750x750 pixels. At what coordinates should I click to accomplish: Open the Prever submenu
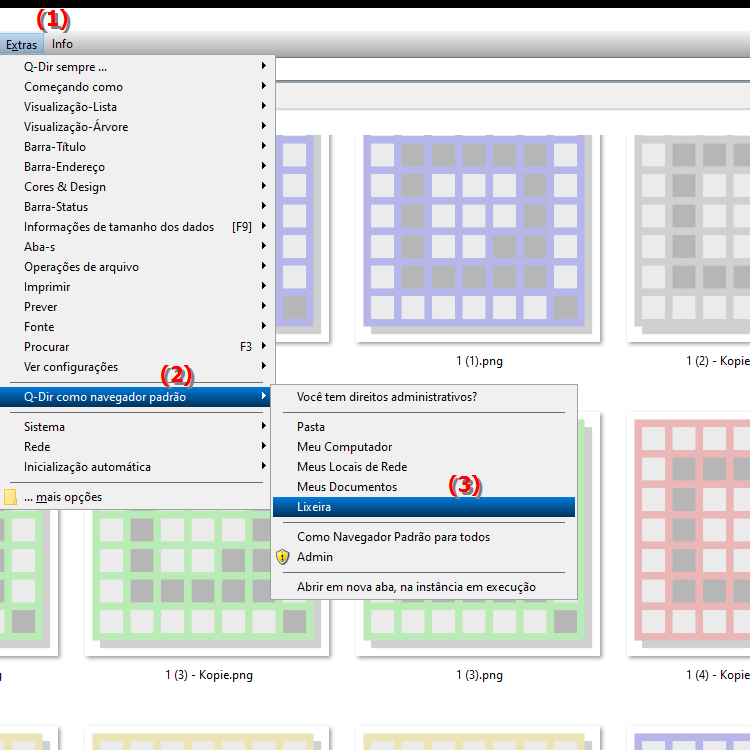[137, 307]
